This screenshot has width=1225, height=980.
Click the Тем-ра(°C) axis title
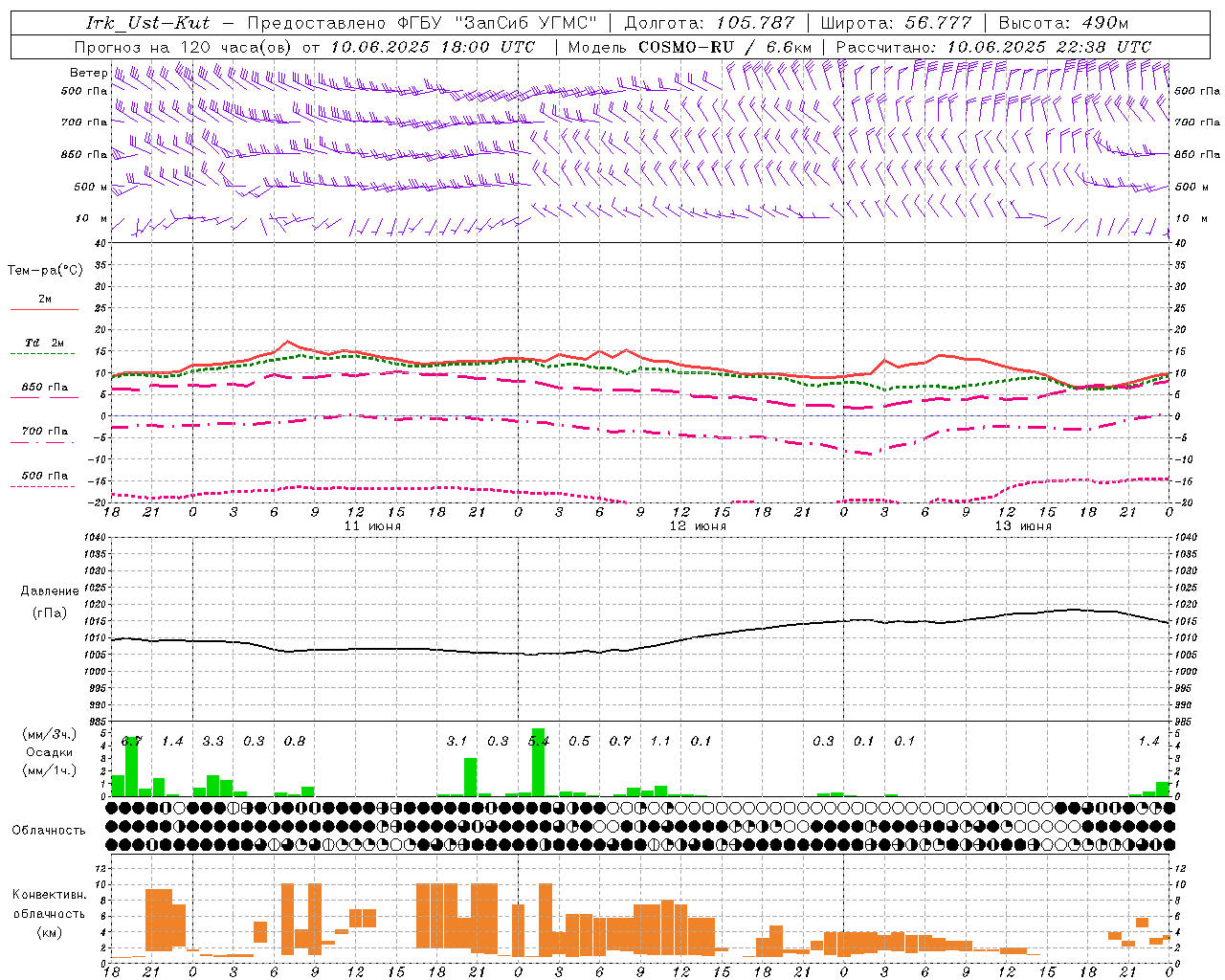(45, 271)
